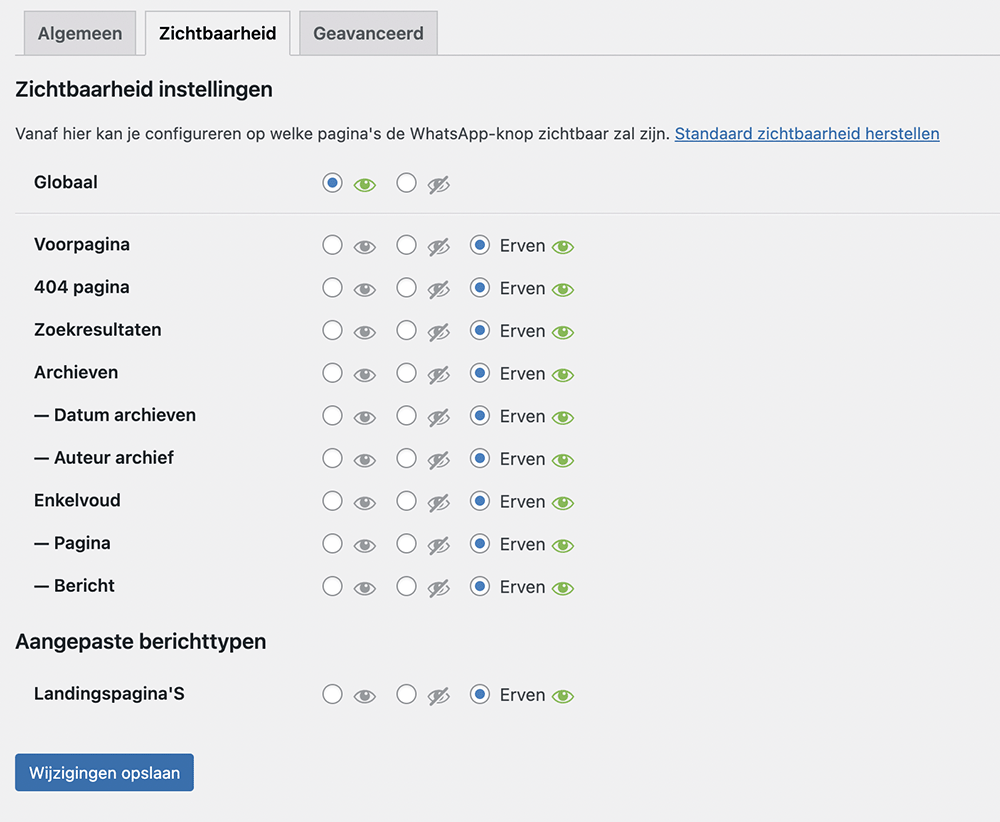Click the crossed-out eye icon for Globaal

click(x=438, y=184)
